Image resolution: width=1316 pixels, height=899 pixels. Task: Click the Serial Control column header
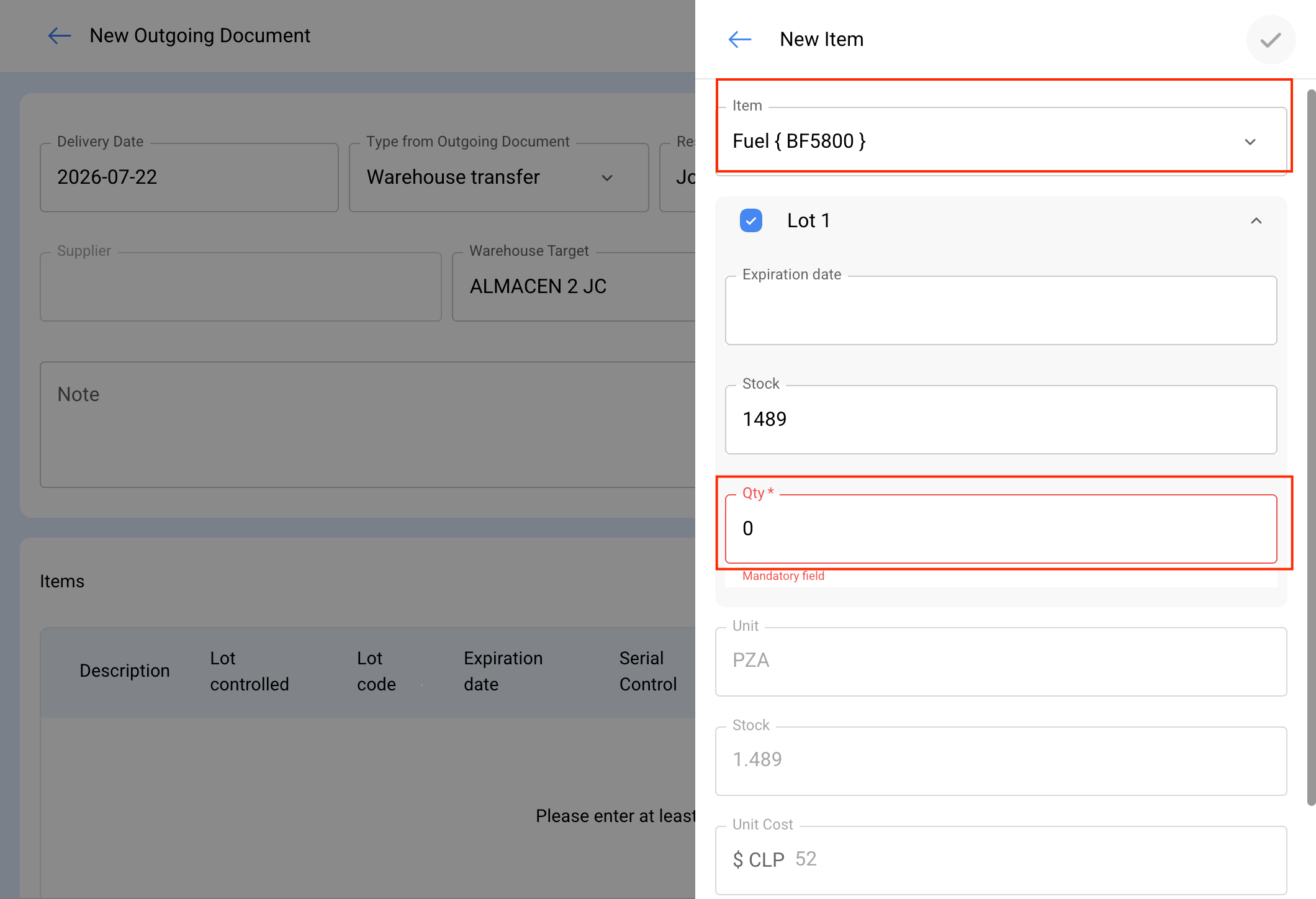648,671
